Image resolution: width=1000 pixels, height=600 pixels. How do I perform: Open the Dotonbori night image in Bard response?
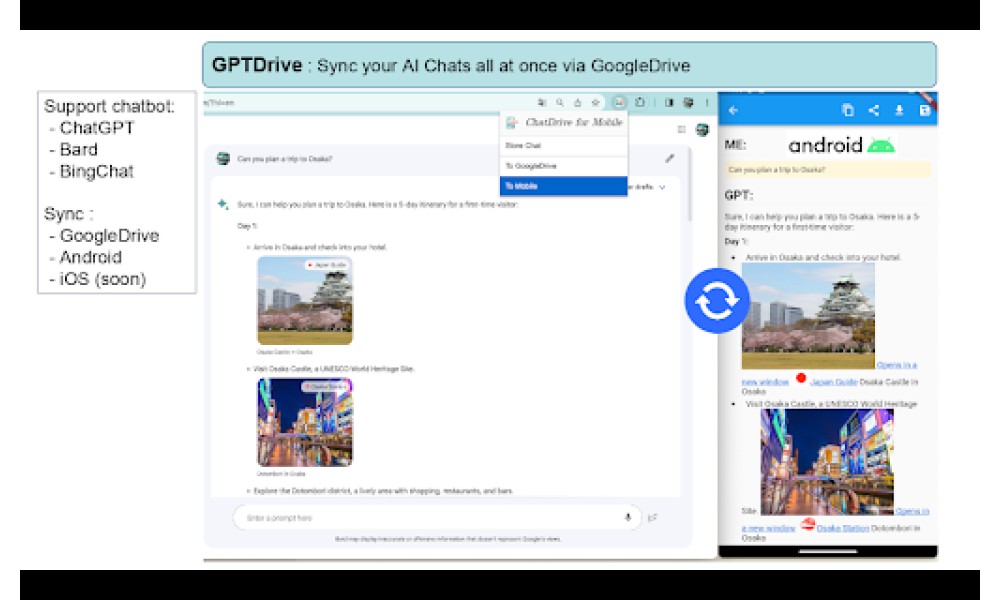(x=305, y=422)
